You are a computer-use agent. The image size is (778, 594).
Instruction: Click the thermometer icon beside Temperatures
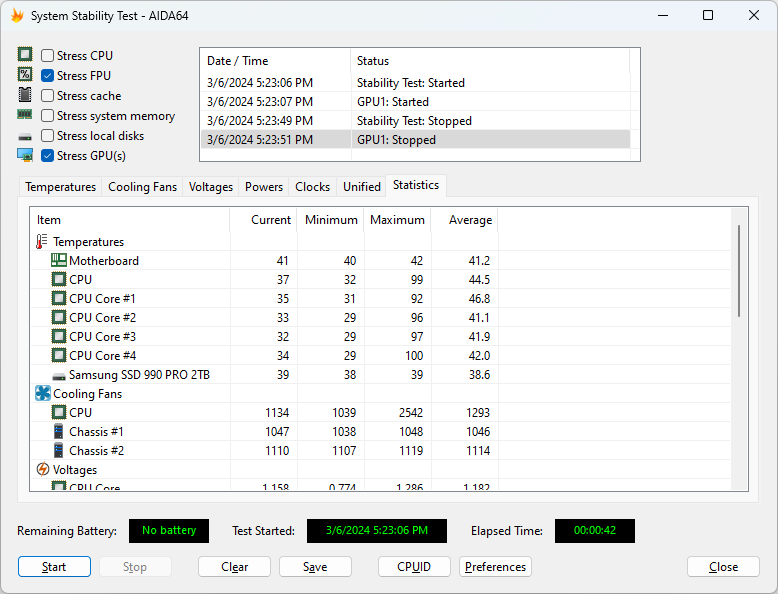click(42, 242)
